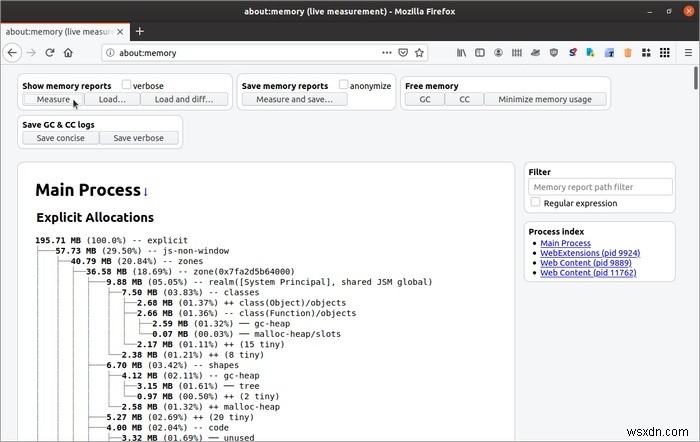
Task: Collapse the explicit 195.71 MB tree row
Action: tap(112, 240)
